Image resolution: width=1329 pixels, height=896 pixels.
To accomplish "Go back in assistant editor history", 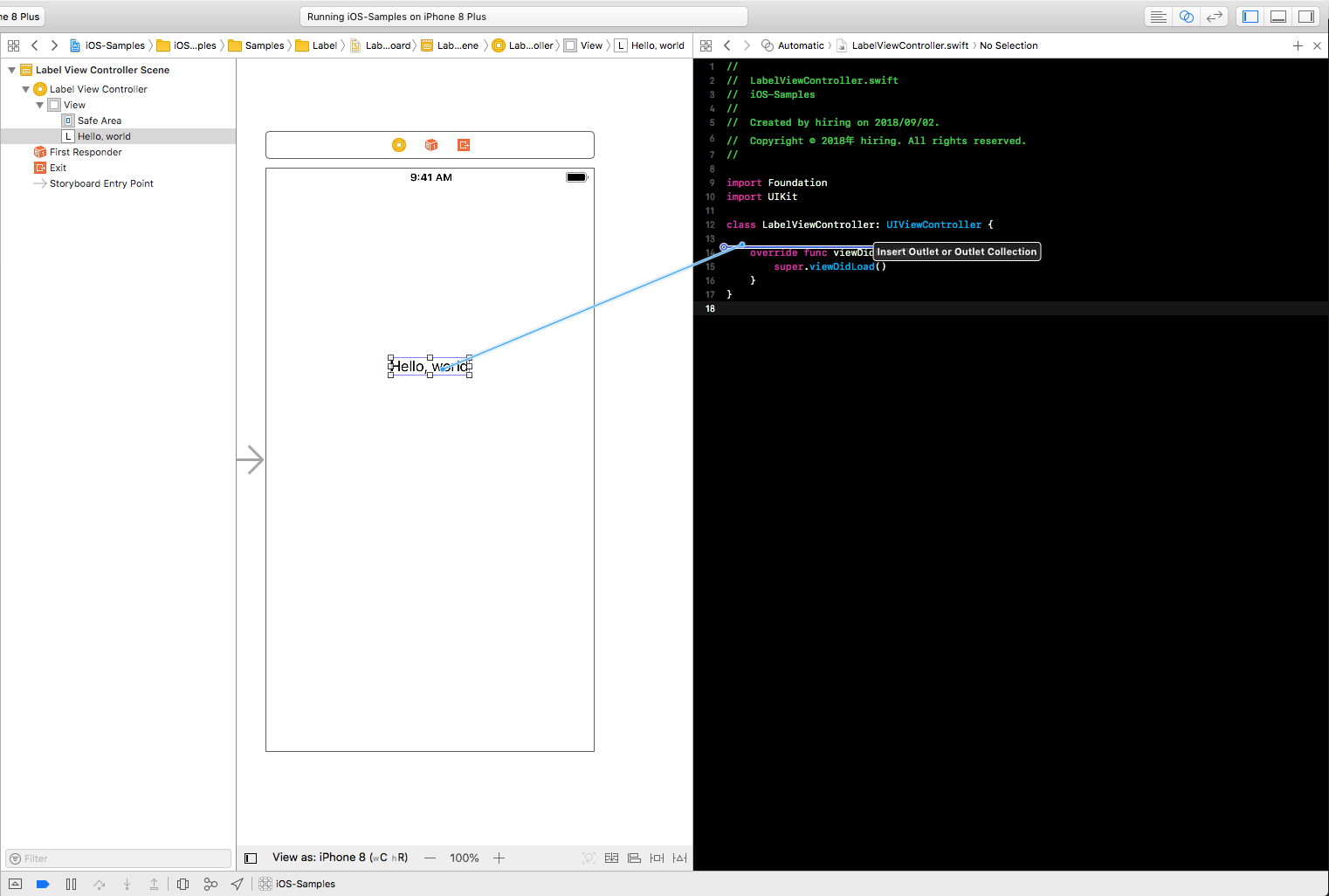I will point(726,45).
